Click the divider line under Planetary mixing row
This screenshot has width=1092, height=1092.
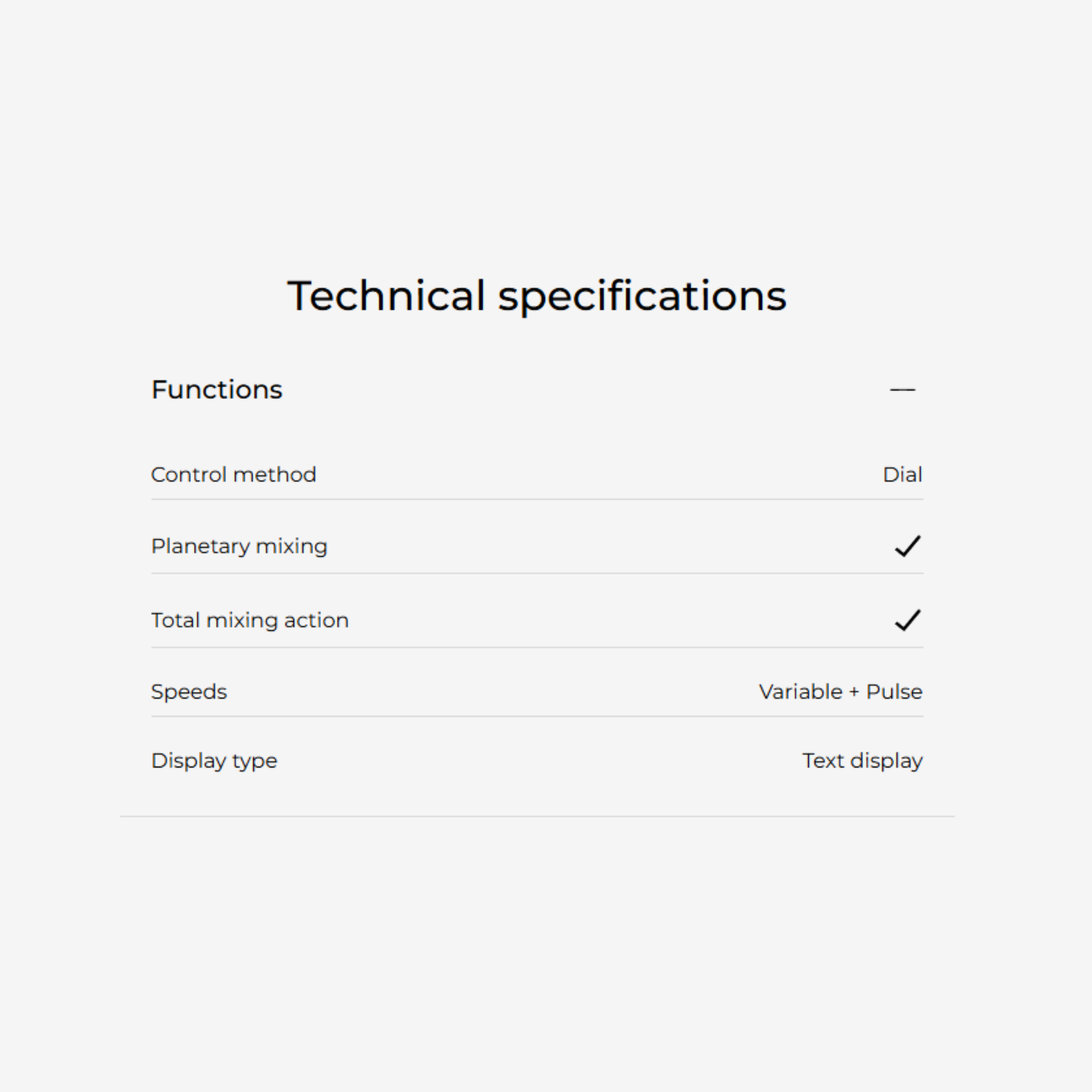[x=537, y=574]
